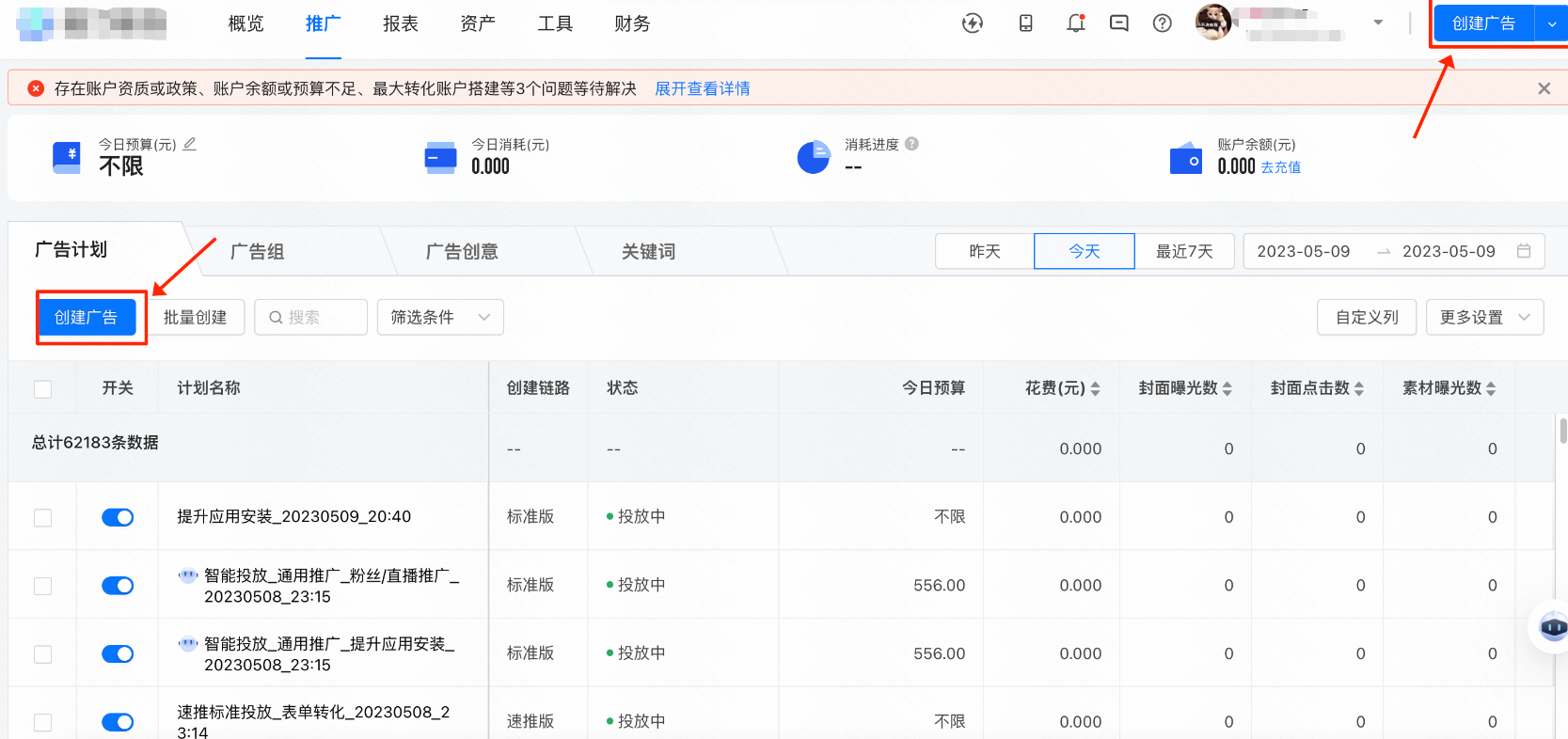
Task: Click the top-right 创建广告 button
Action: point(1483,24)
